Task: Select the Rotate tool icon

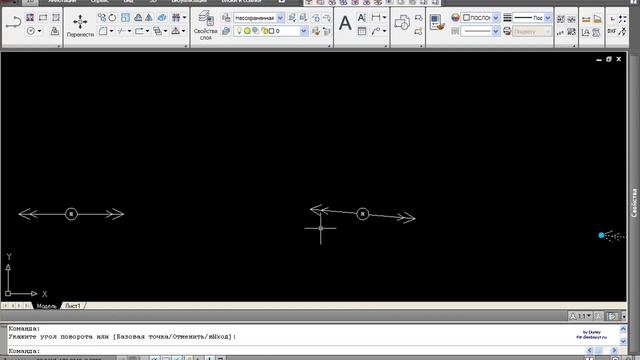Action: tap(112, 18)
